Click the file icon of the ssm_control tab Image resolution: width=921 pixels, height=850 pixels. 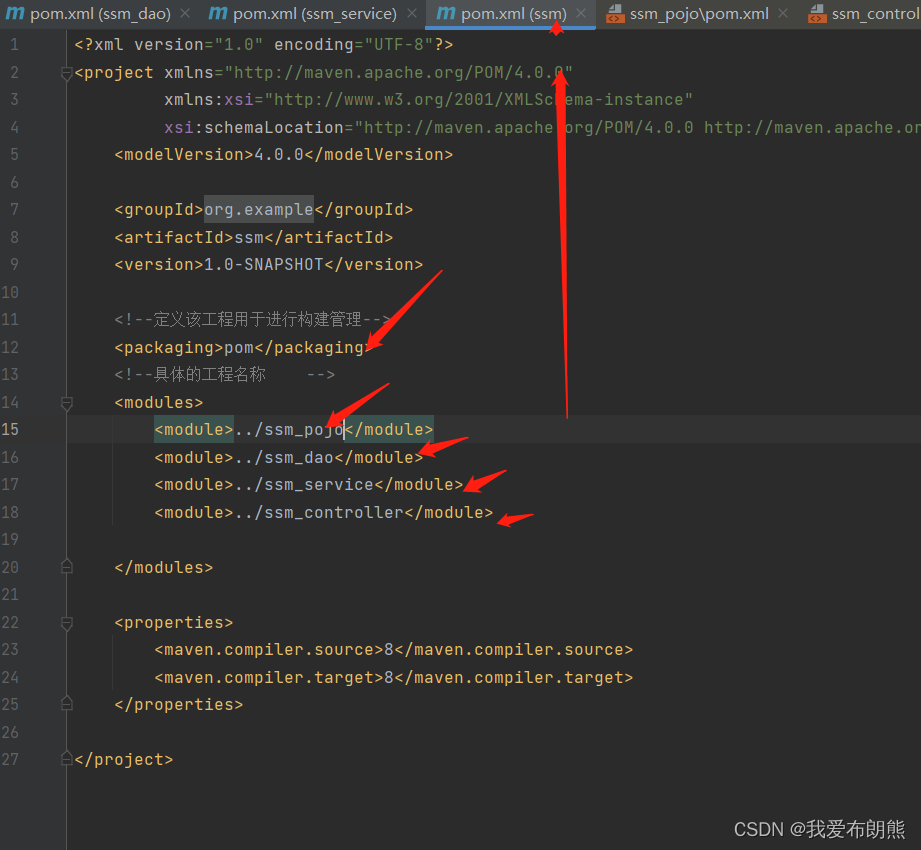click(817, 14)
